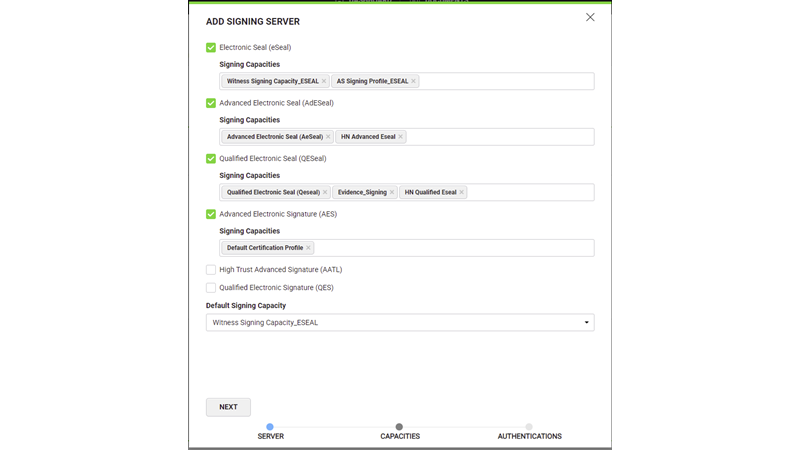This screenshot has height=450, width=800.
Task: Select Default Certification Profile tag text
Action: click(x=265, y=248)
